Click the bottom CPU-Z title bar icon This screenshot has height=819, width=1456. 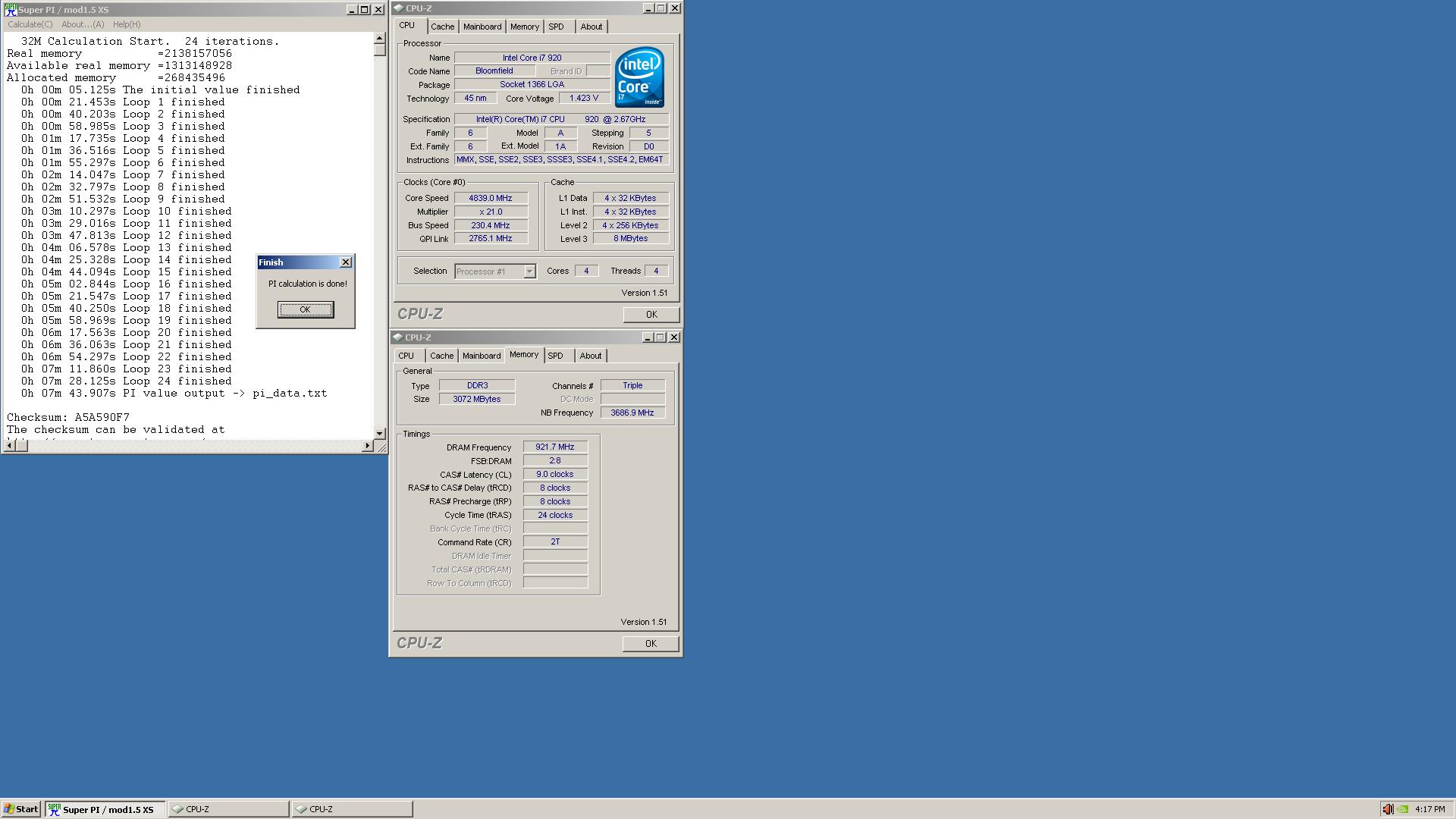(x=398, y=337)
